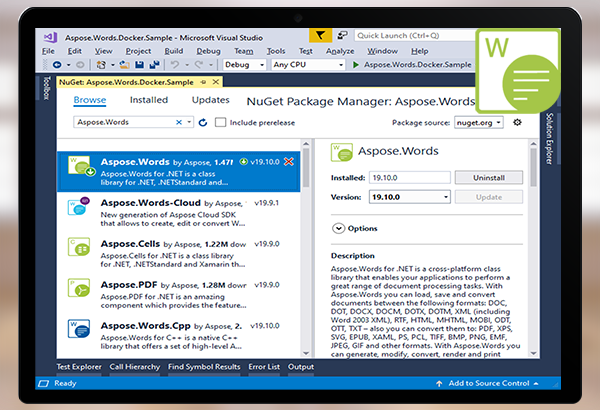Click Add to Source Control
Viewport: 600px width, 410px height.
pos(491,383)
